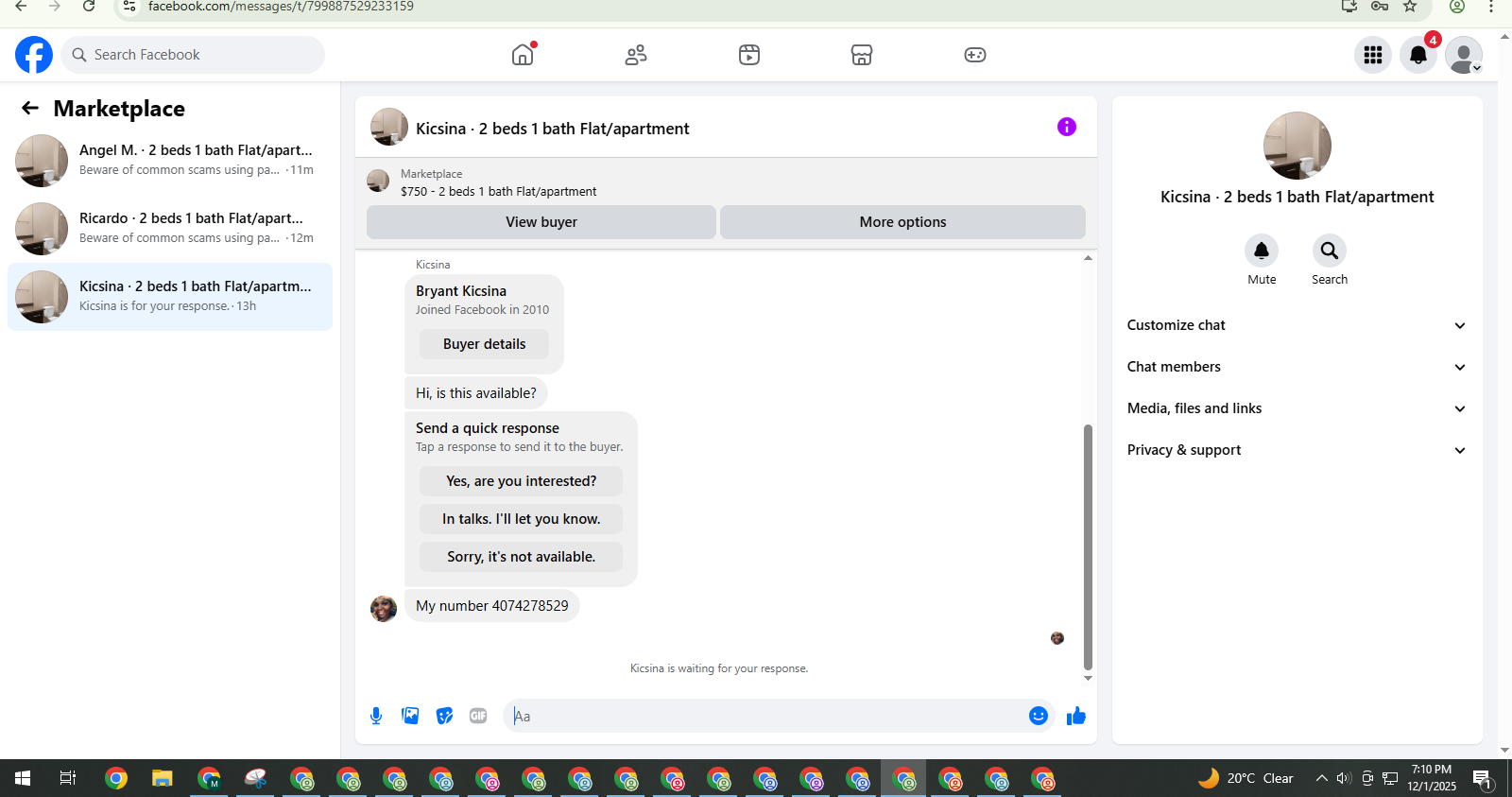The width and height of the screenshot is (1512, 797).
Task: Open the taskbar clock showing 7:10 PM
Action: point(1432,778)
